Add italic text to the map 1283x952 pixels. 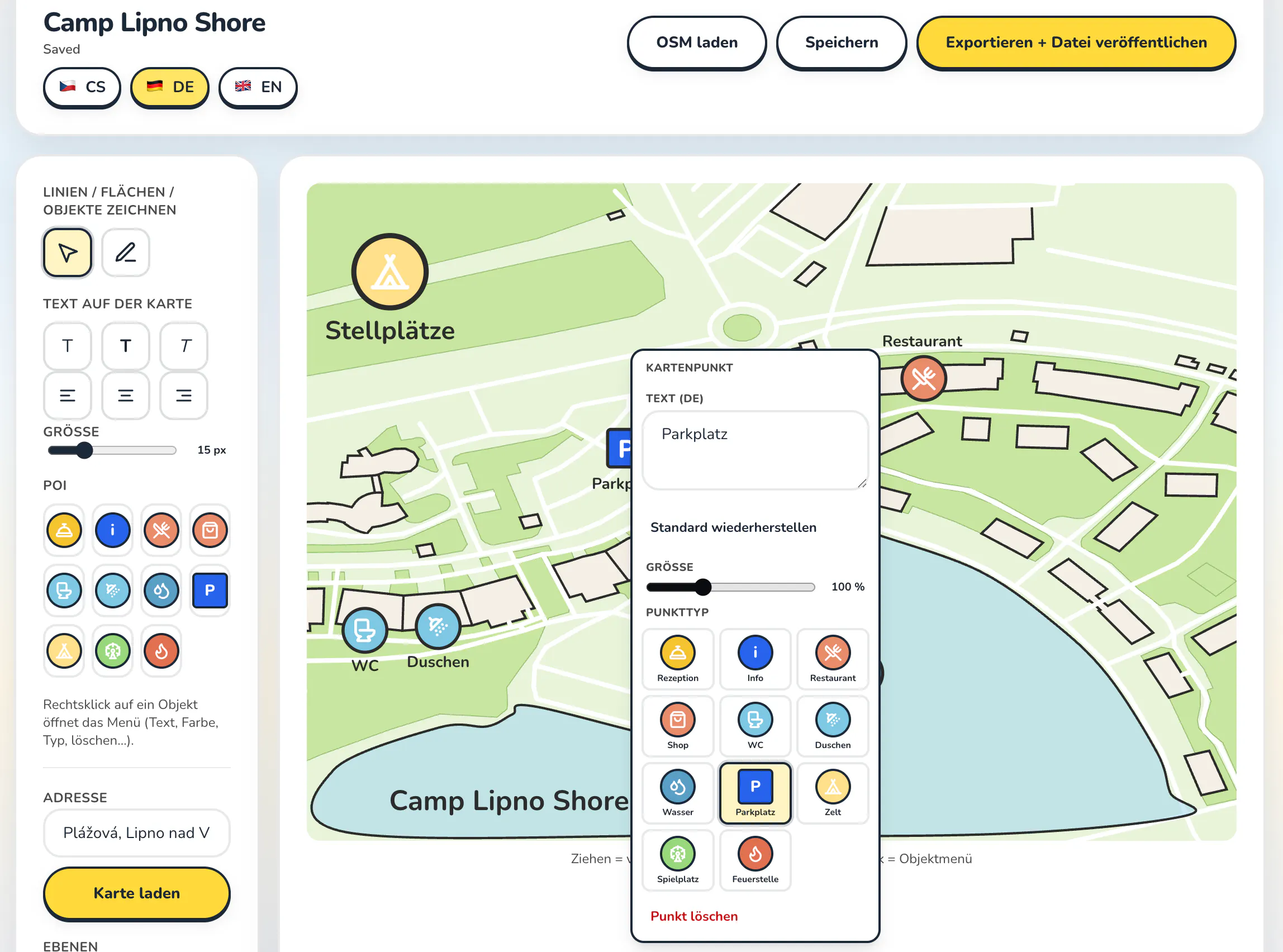(184, 346)
